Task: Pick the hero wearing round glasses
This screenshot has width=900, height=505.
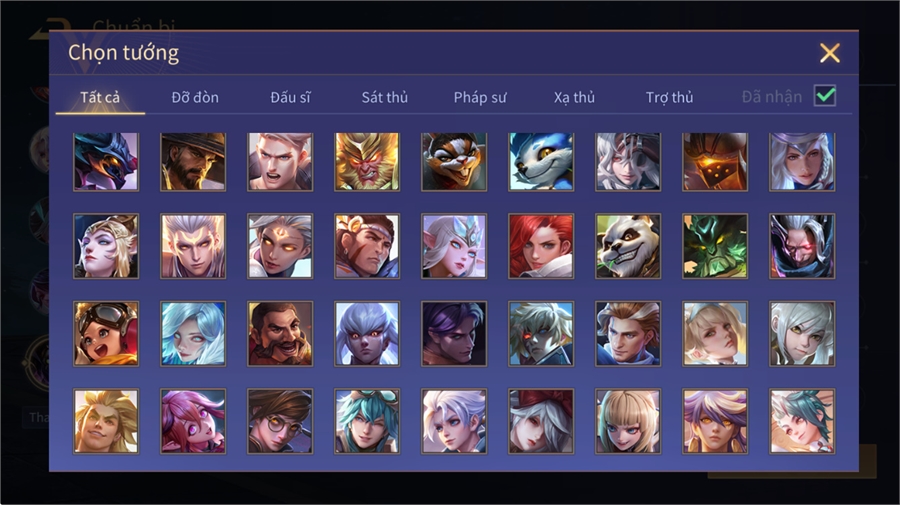Action: coord(280,421)
